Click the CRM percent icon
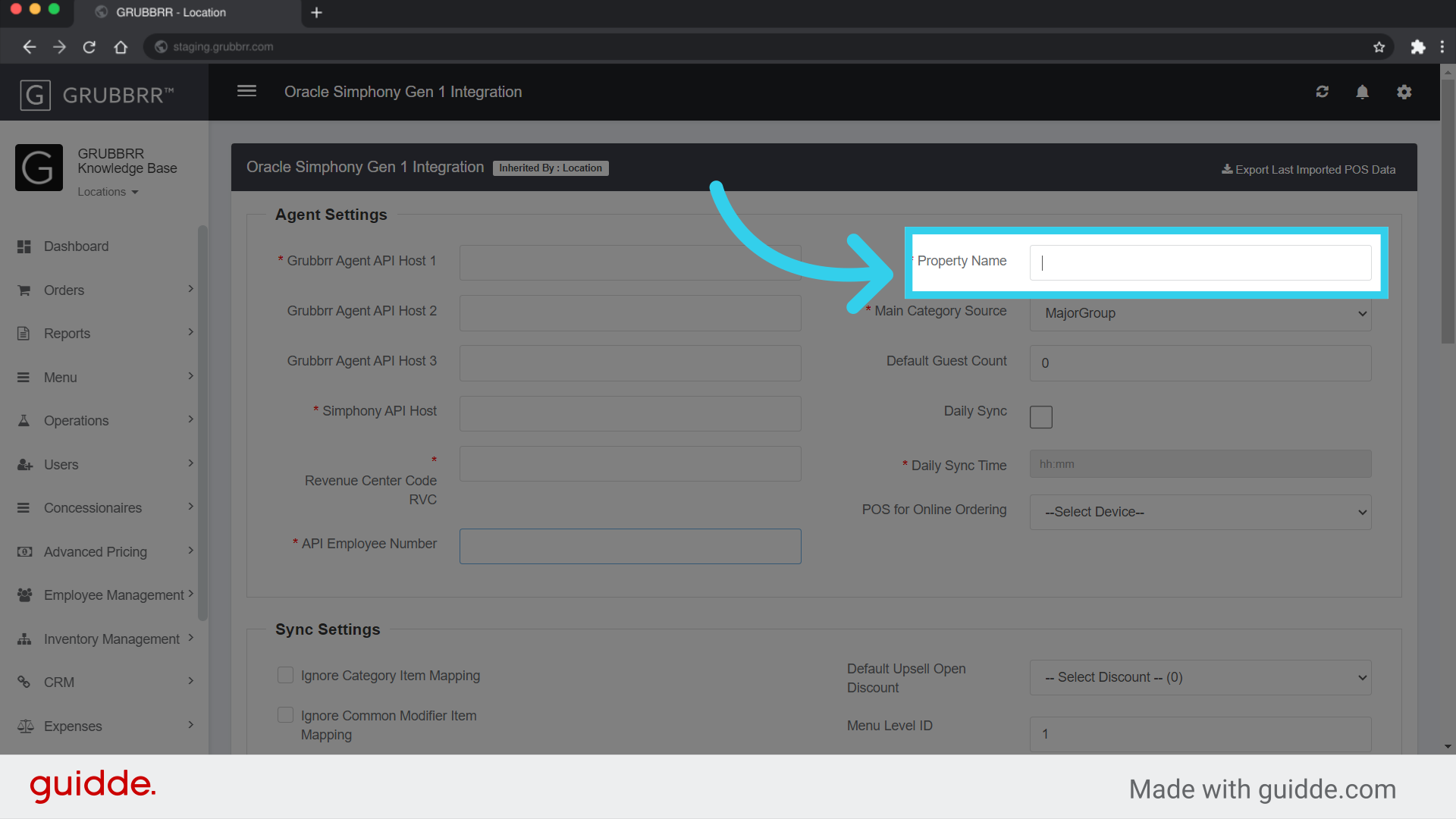 tap(24, 682)
